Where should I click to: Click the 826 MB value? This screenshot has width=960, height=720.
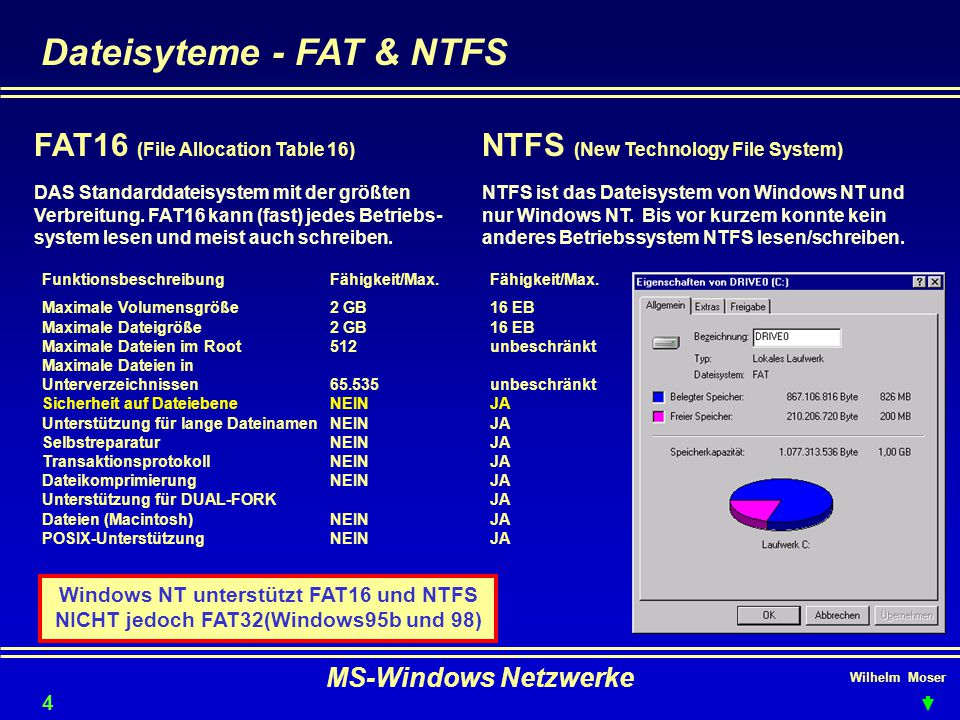click(x=895, y=397)
